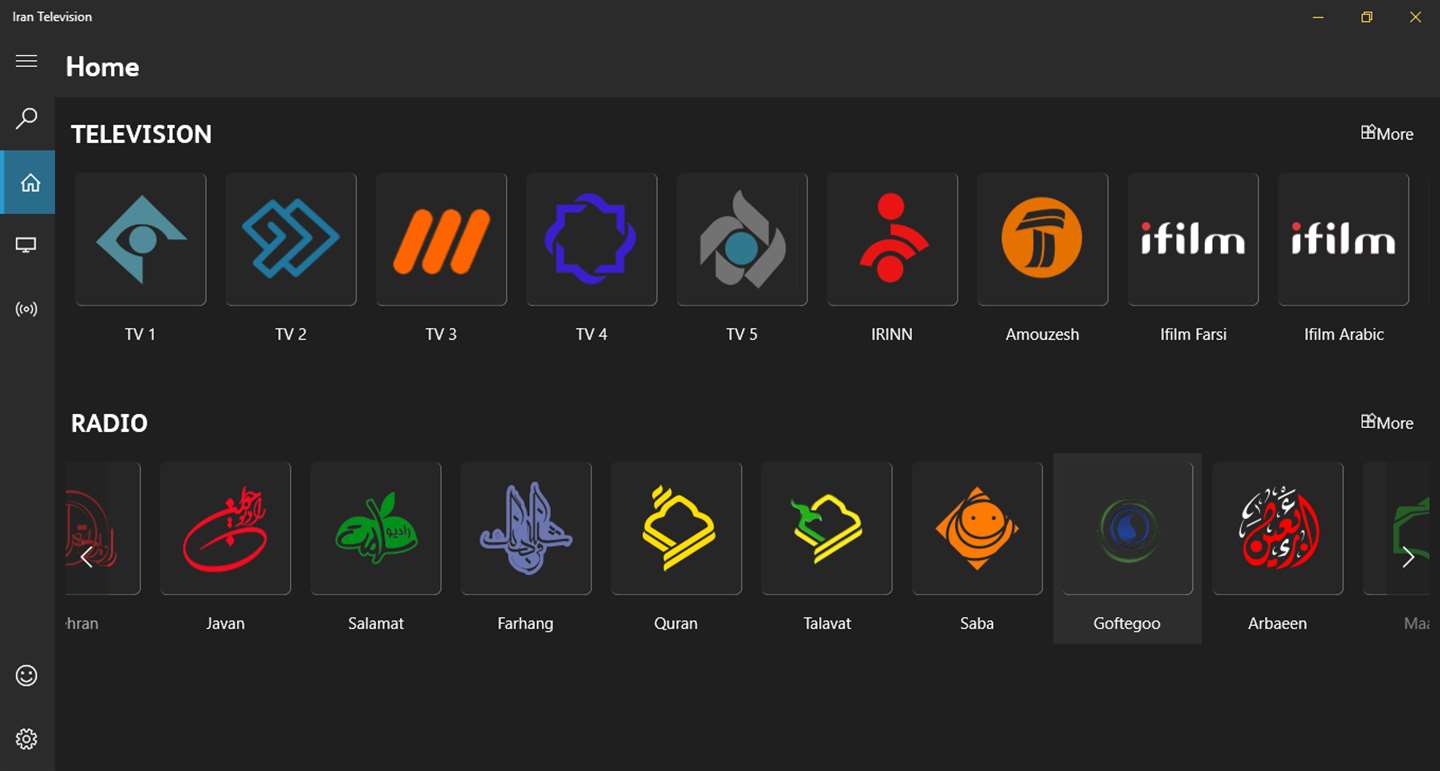Screen dimensions: 1440x771
Task: Go to previous radio stations arrow
Action: coord(87,557)
